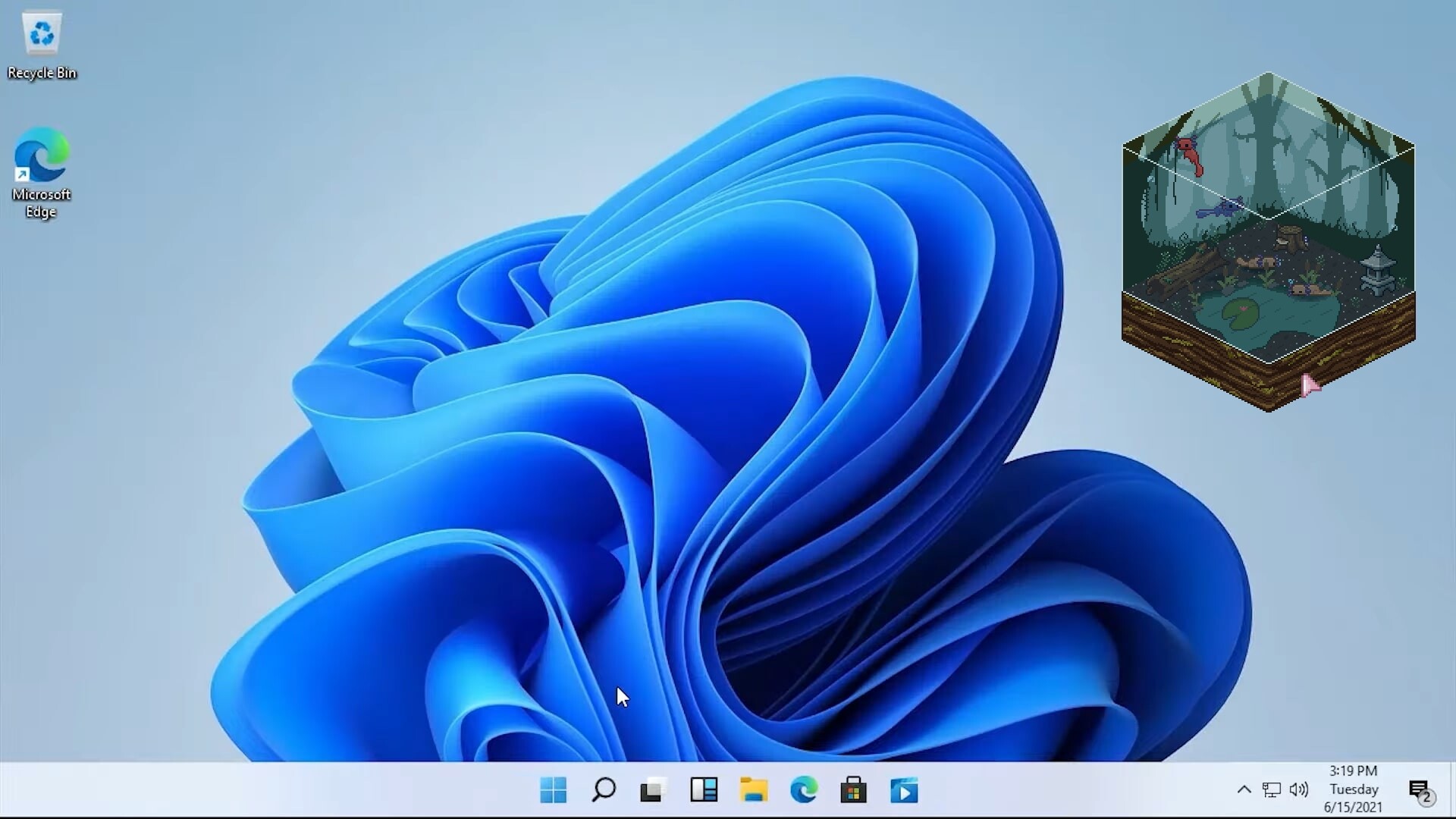
Task: Open Microsoft Store from the taskbar
Action: point(854,790)
